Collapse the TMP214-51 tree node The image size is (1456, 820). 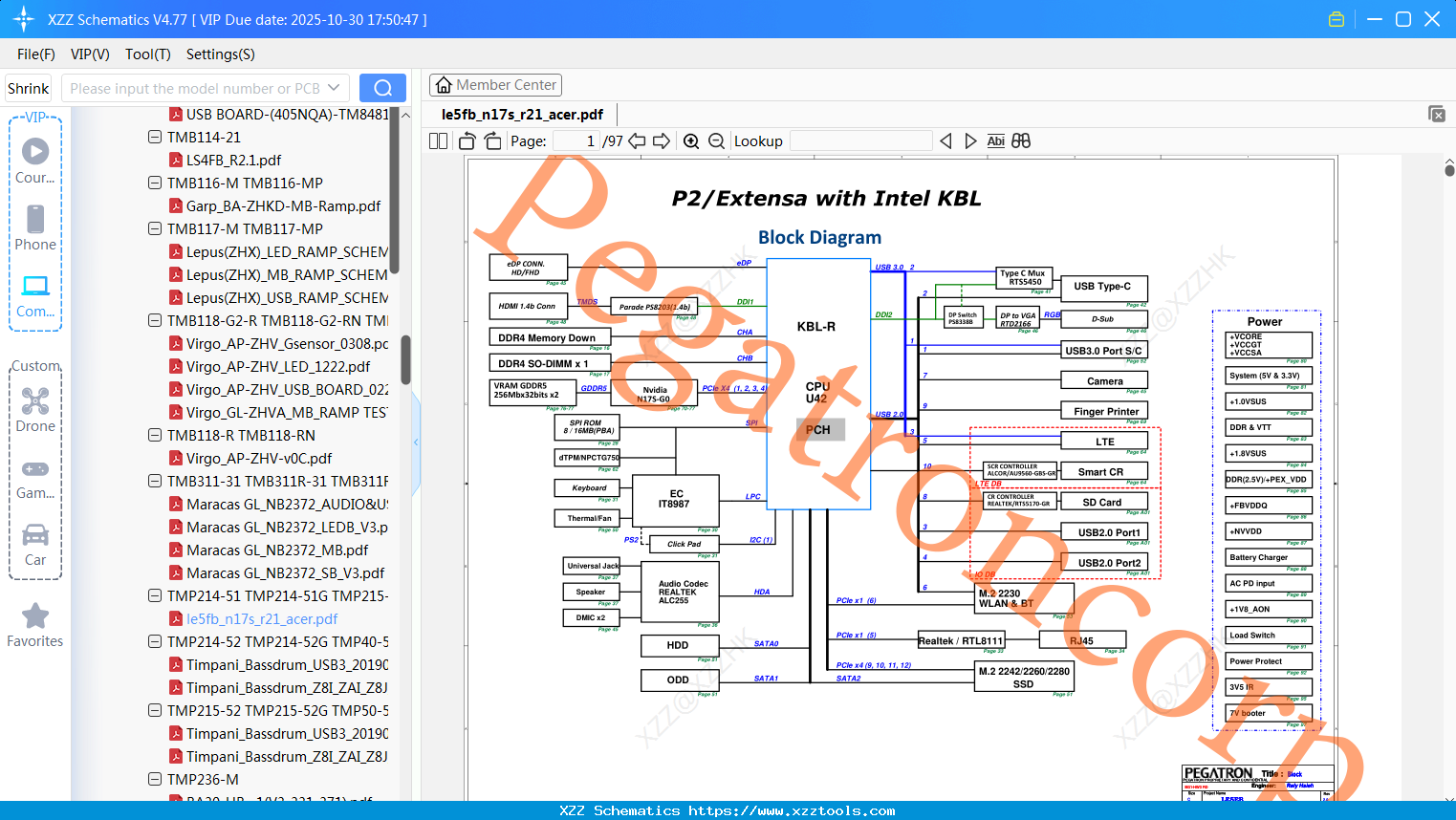tap(155, 596)
